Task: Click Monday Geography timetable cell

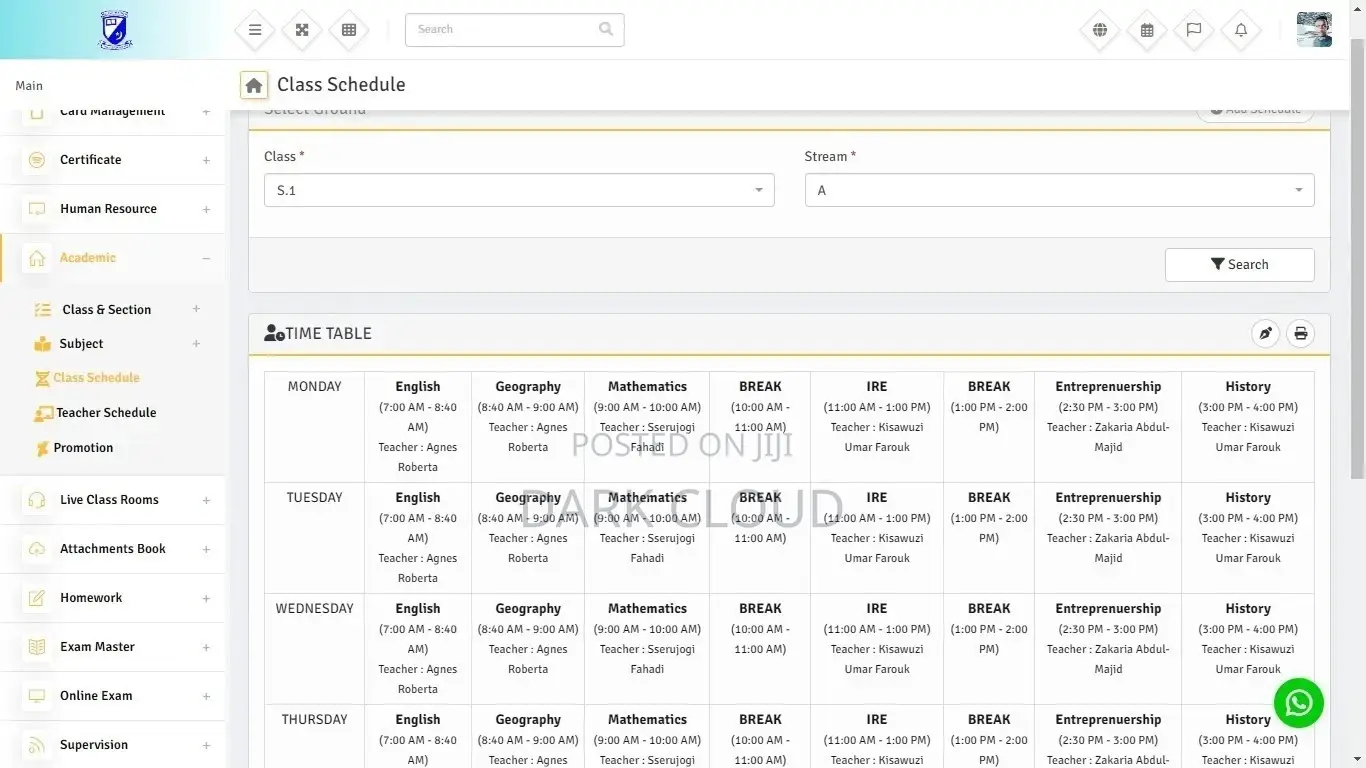Action: pyautogui.click(x=528, y=427)
